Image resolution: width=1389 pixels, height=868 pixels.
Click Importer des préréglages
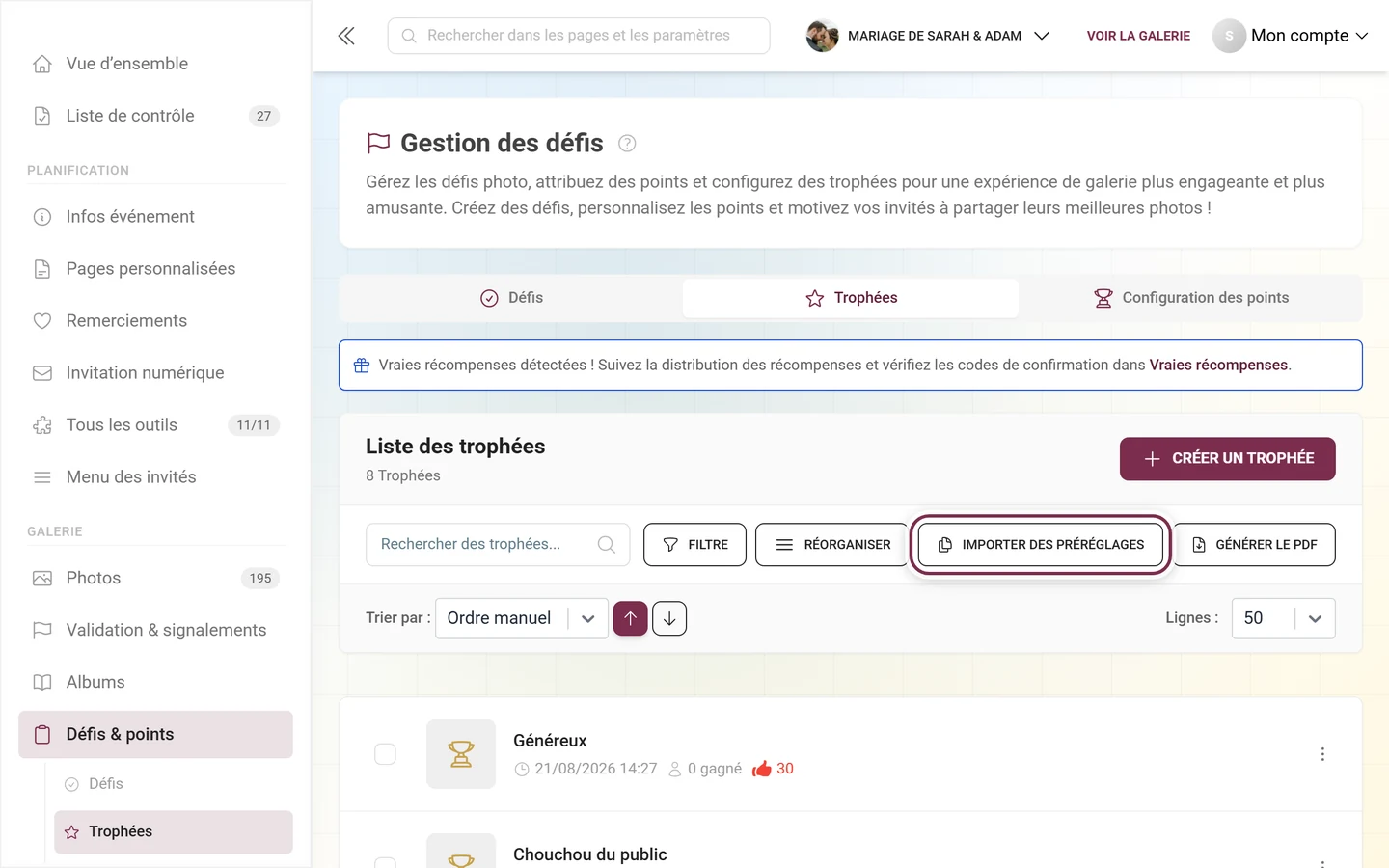pos(1041,545)
